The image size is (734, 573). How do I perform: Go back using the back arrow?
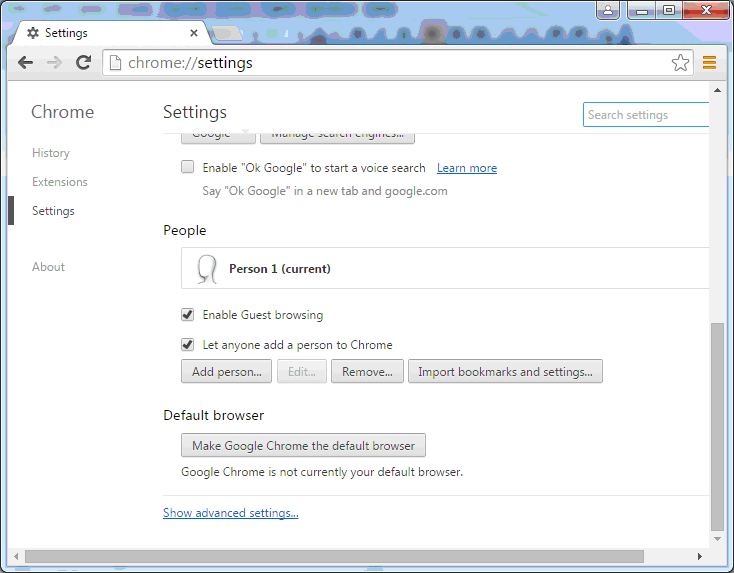(x=25, y=62)
